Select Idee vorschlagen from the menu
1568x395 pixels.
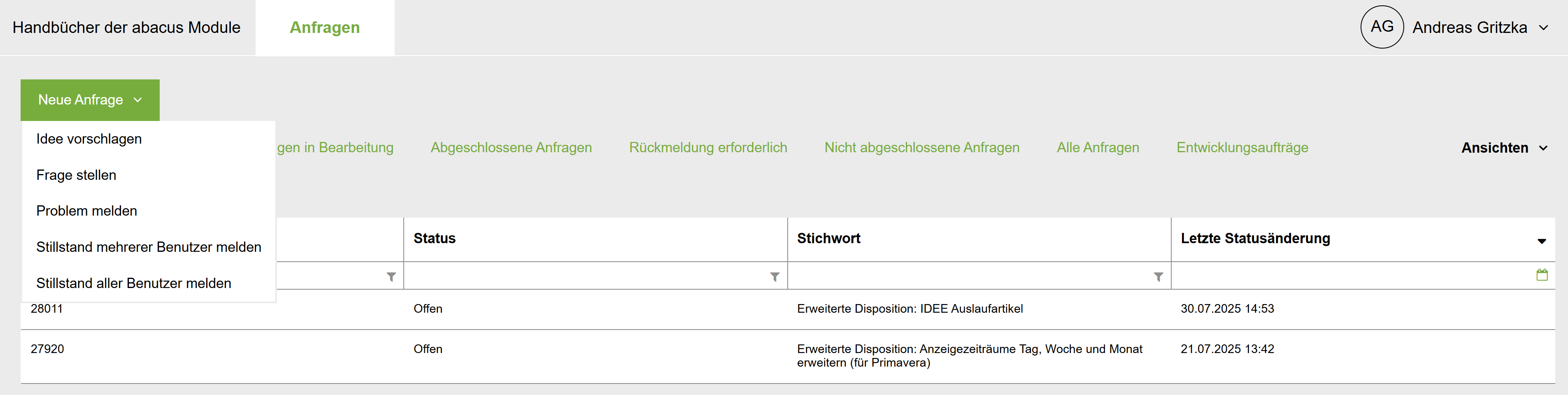point(89,139)
